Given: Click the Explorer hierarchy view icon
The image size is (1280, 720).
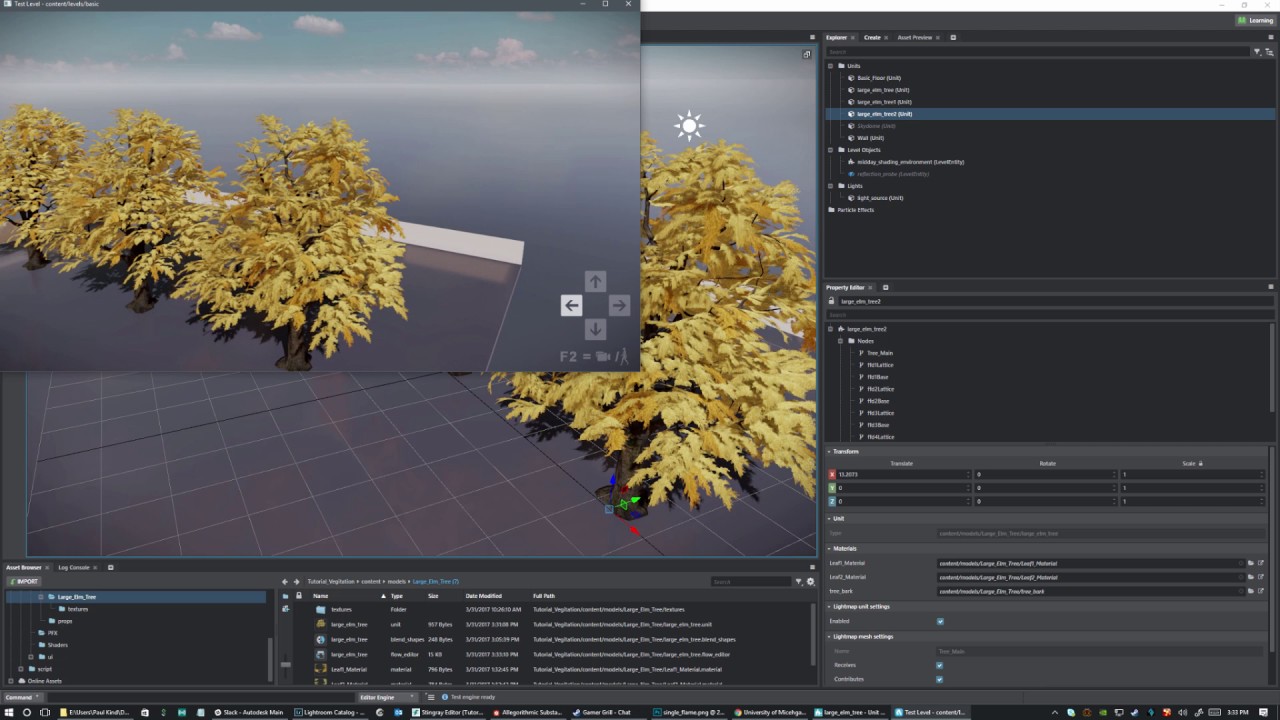Looking at the screenshot, I should pyautogui.click(x=1269, y=51).
